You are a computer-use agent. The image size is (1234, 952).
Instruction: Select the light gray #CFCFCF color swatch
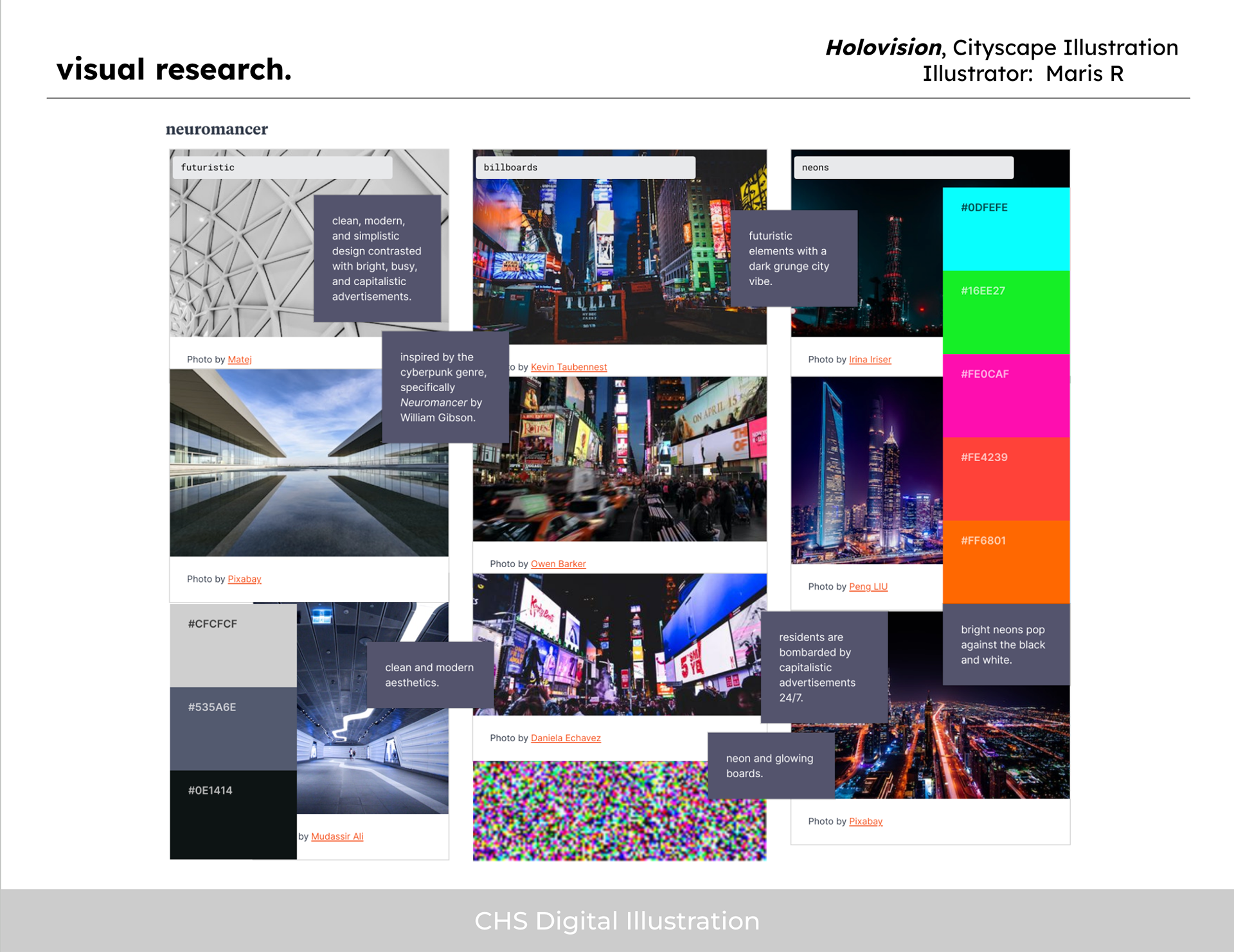(233, 646)
